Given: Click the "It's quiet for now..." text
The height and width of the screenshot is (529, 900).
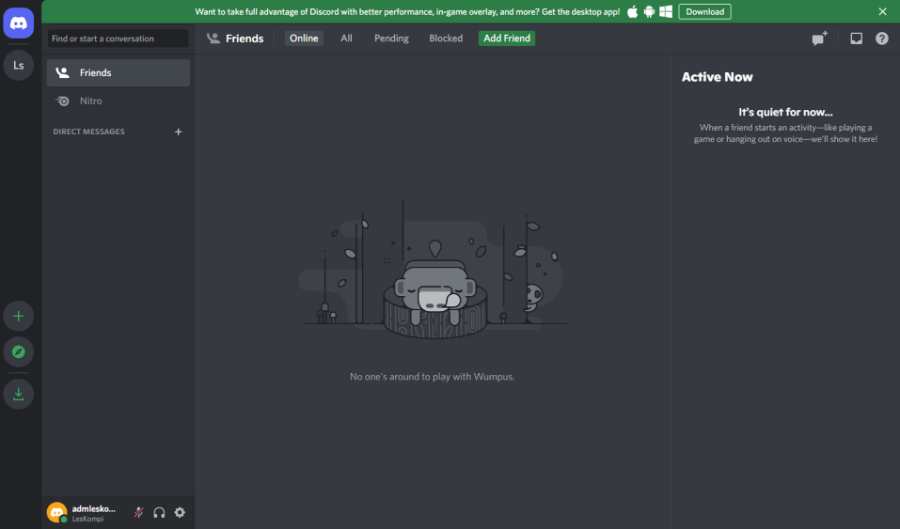Looking at the screenshot, I should (785, 112).
